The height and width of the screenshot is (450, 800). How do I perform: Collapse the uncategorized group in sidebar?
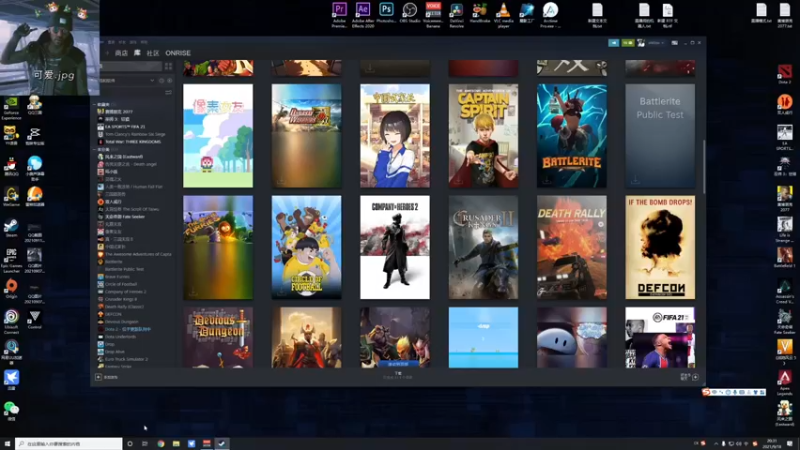click(x=95, y=149)
